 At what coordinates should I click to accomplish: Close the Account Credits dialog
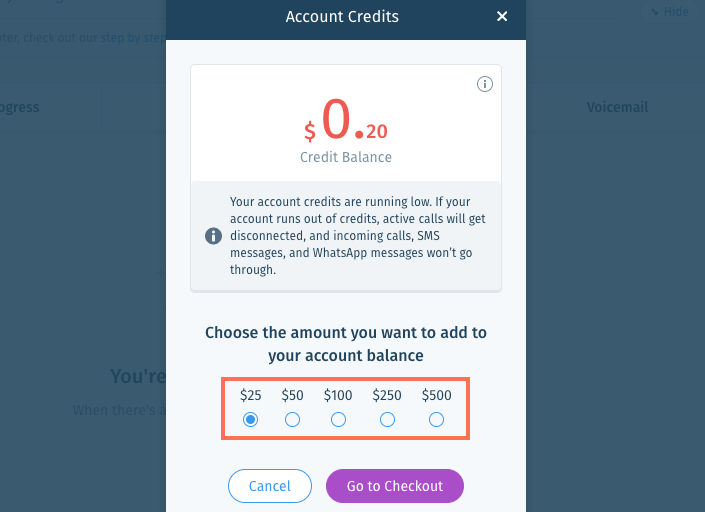[x=502, y=17]
